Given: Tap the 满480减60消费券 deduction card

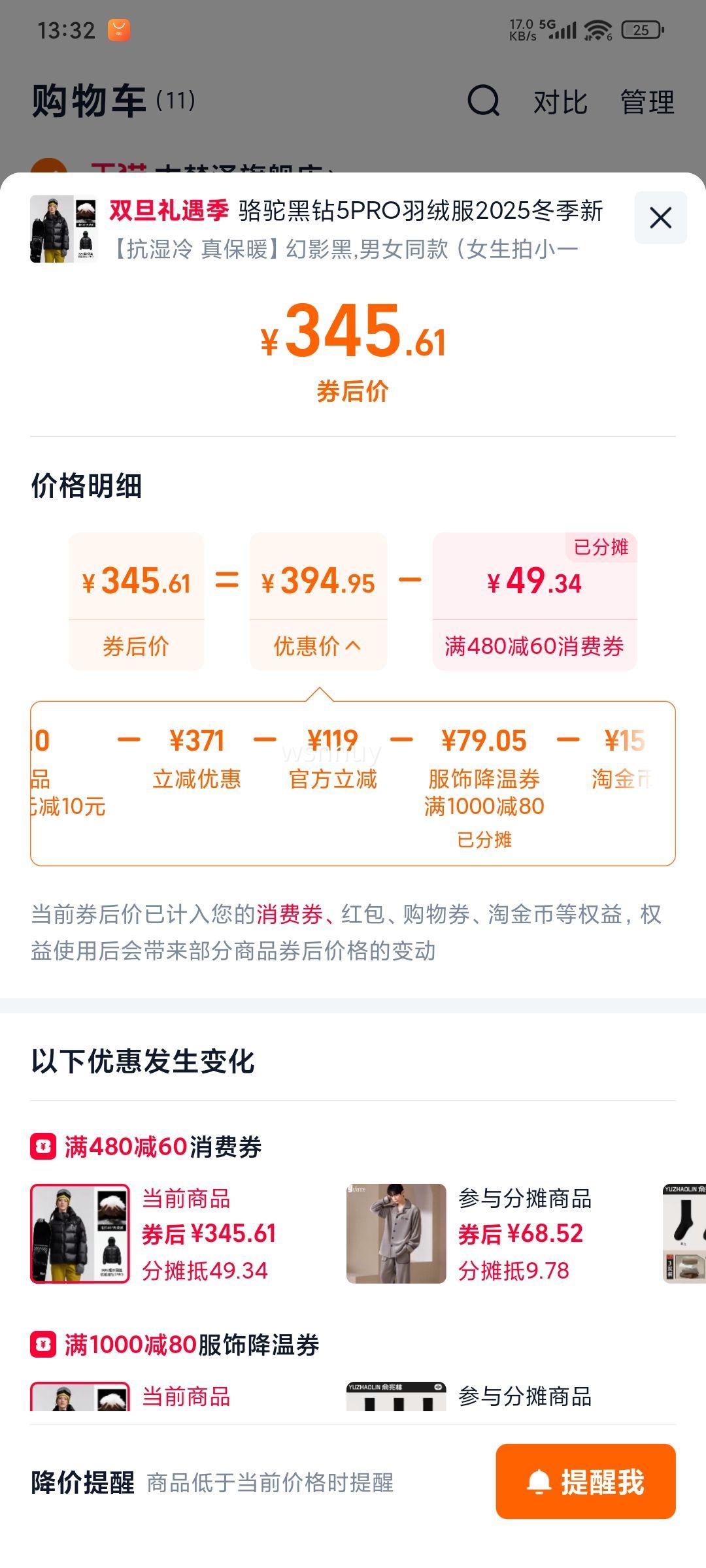Looking at the screenshot, I should pos(534,601).
